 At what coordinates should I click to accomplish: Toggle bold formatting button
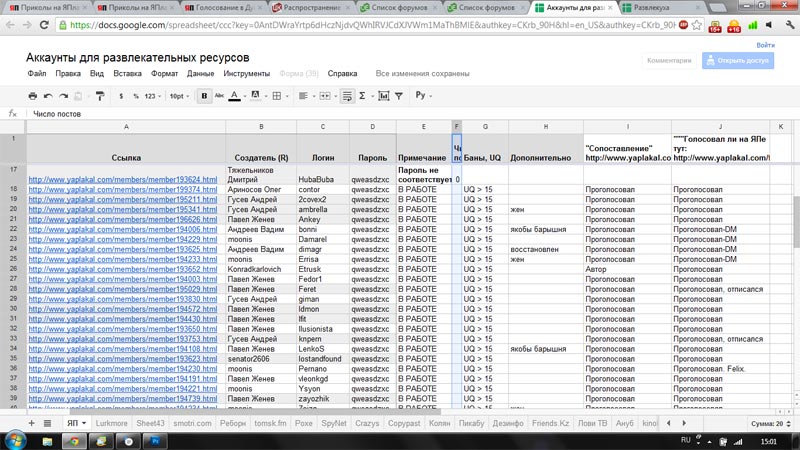tap(205, 96)
